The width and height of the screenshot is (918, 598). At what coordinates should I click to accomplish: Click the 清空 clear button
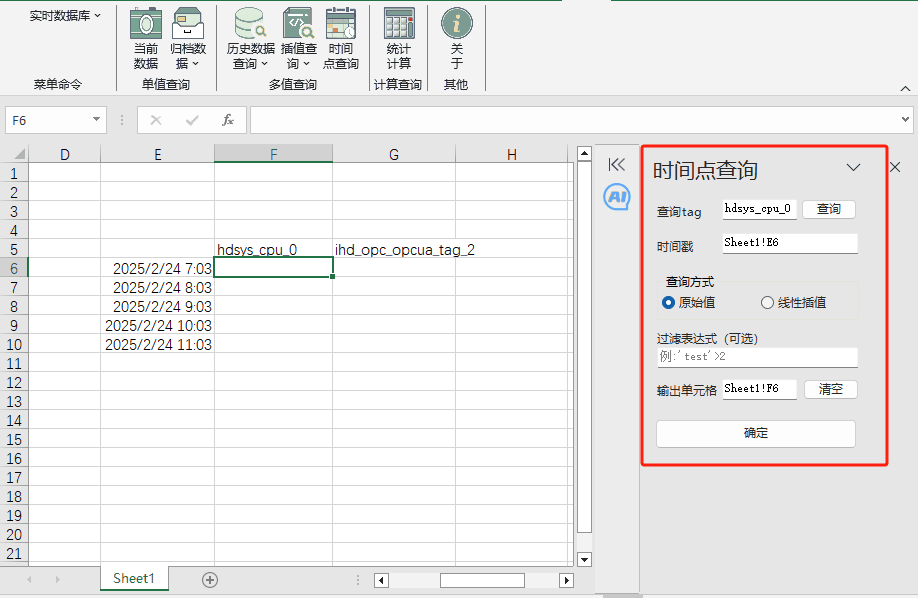pos(830,389)
